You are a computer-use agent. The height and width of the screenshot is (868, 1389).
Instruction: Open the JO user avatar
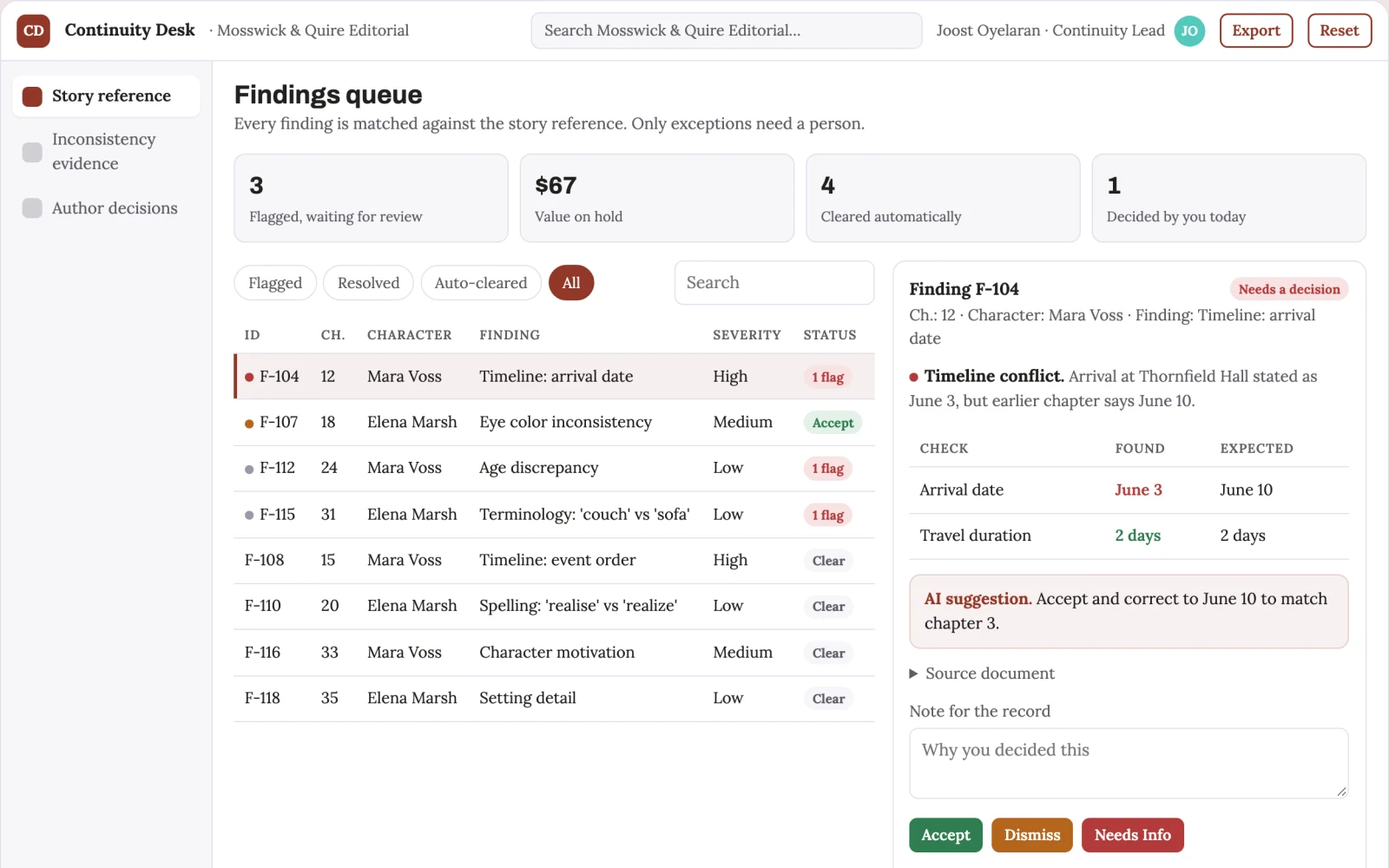tap(1189, 30)
